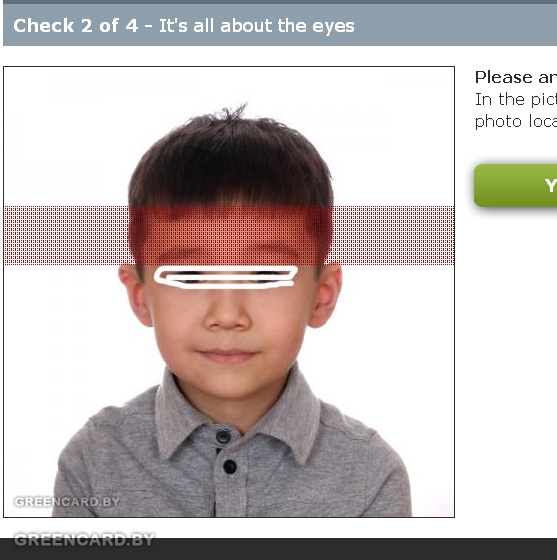Click the 'Check 2 of 4' header bar
Viewport: 557px width, 560px height.
[x=280, y=25]
